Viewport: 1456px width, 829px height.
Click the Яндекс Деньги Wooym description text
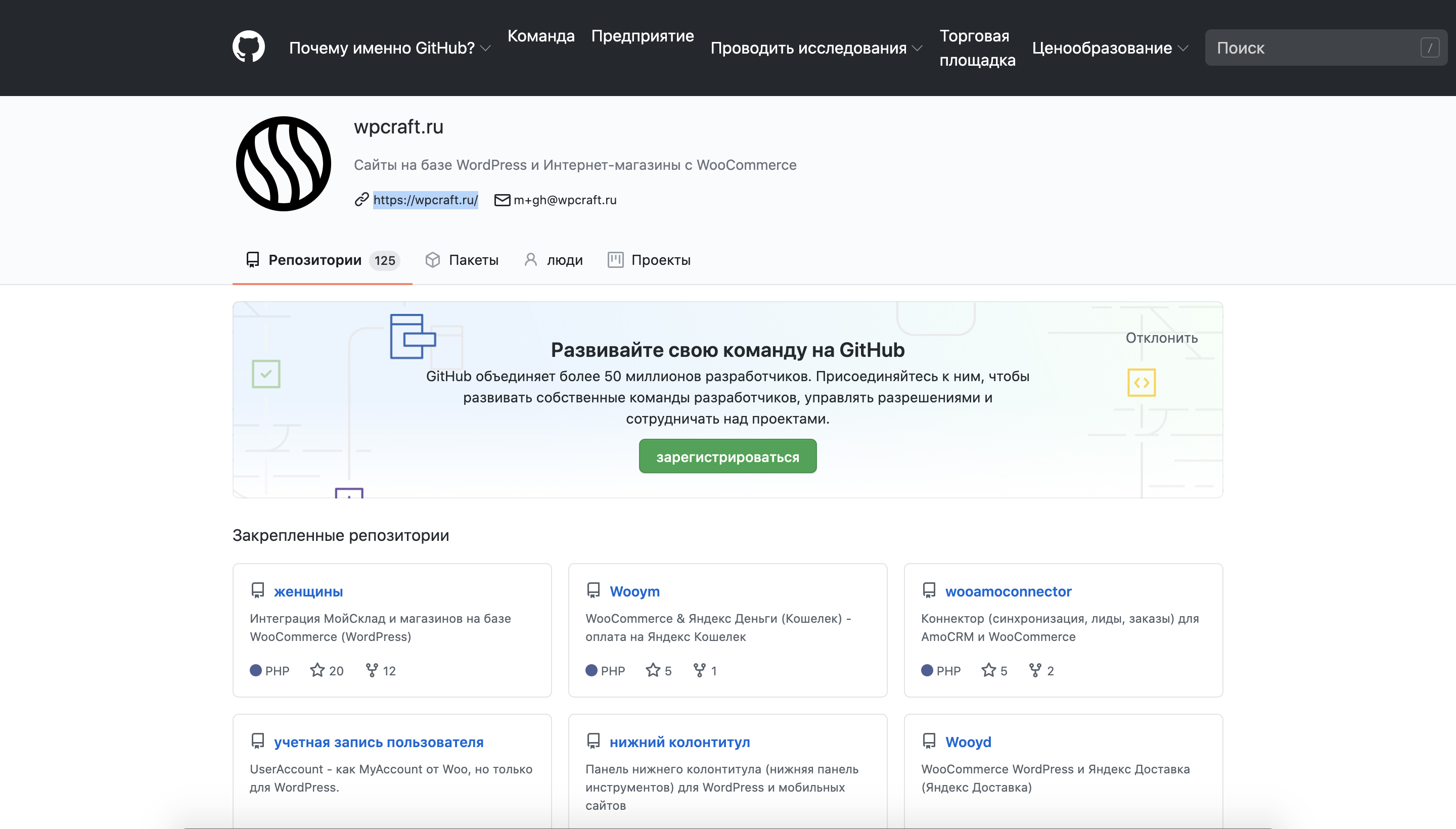pos(718,627)
